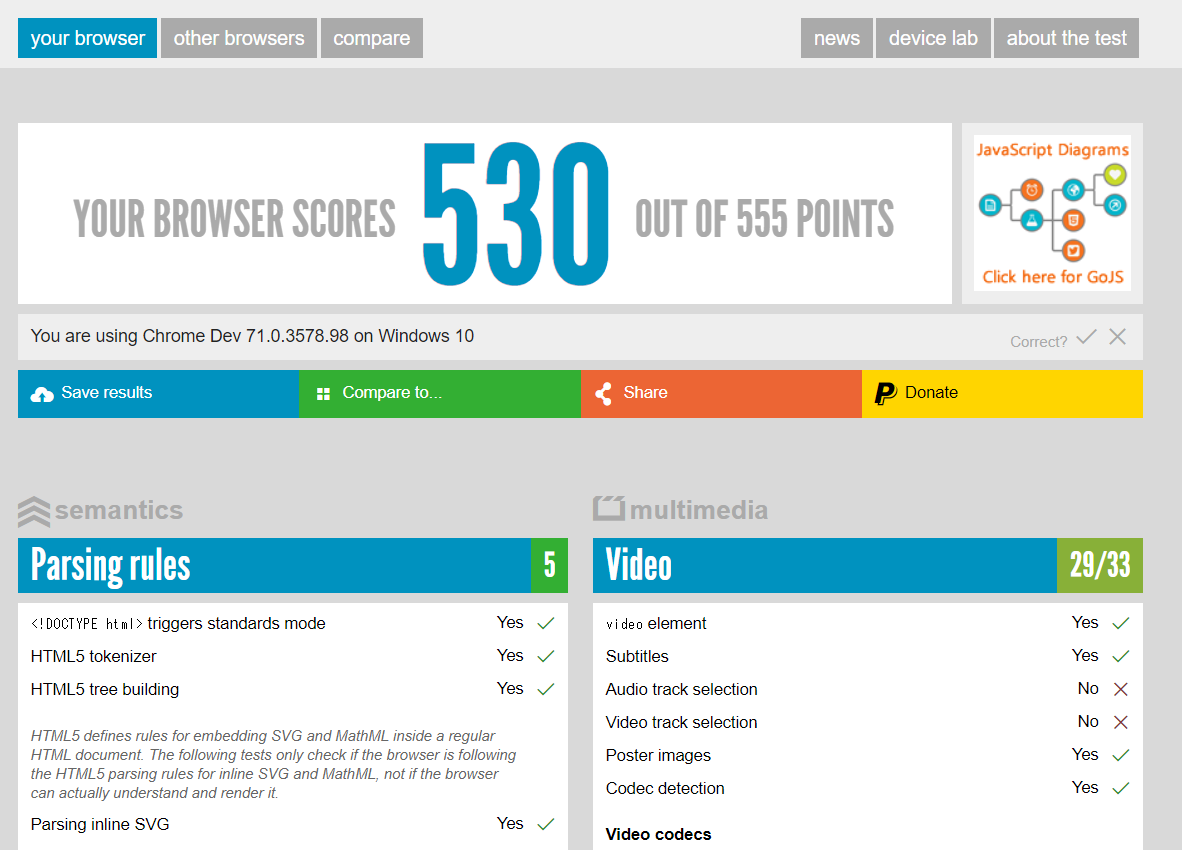The width and height of the screenshot is (1182, 850).
Task: Expand the Video section header
Action: click(x=824, y=565)
